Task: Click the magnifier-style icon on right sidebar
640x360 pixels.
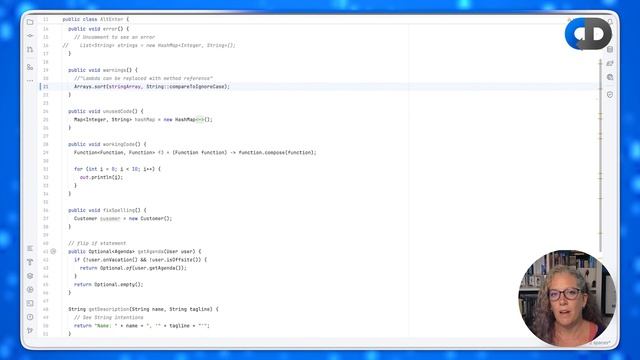Action: [x=610, y=77]
